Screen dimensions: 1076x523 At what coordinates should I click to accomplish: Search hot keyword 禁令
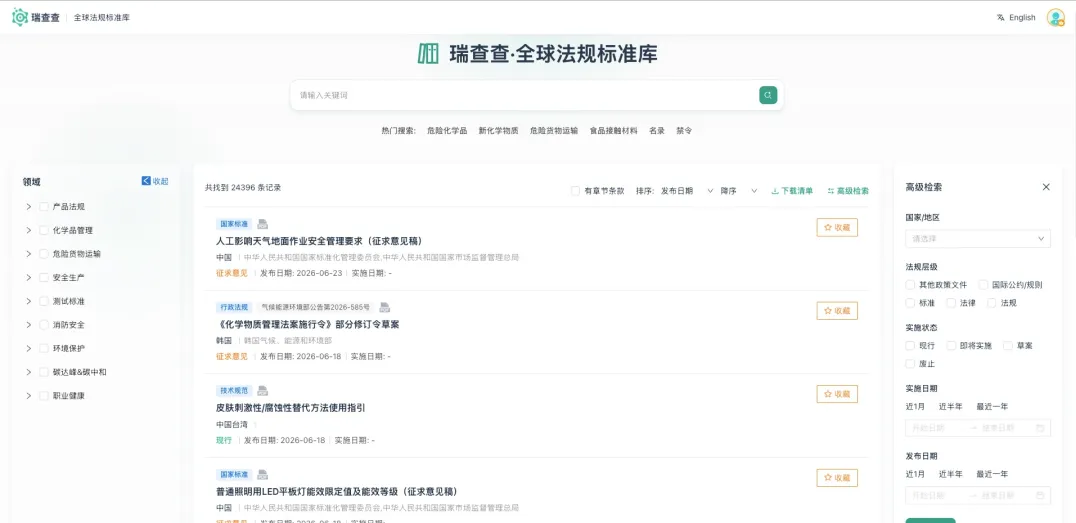click(x=684, y=130)
